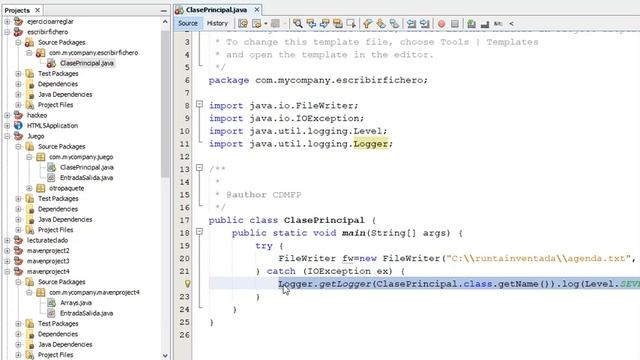This screenshot has width=640, height=360.
Task: Click Find Previous Occurrence icon
Action: click(x=311, y=24)
